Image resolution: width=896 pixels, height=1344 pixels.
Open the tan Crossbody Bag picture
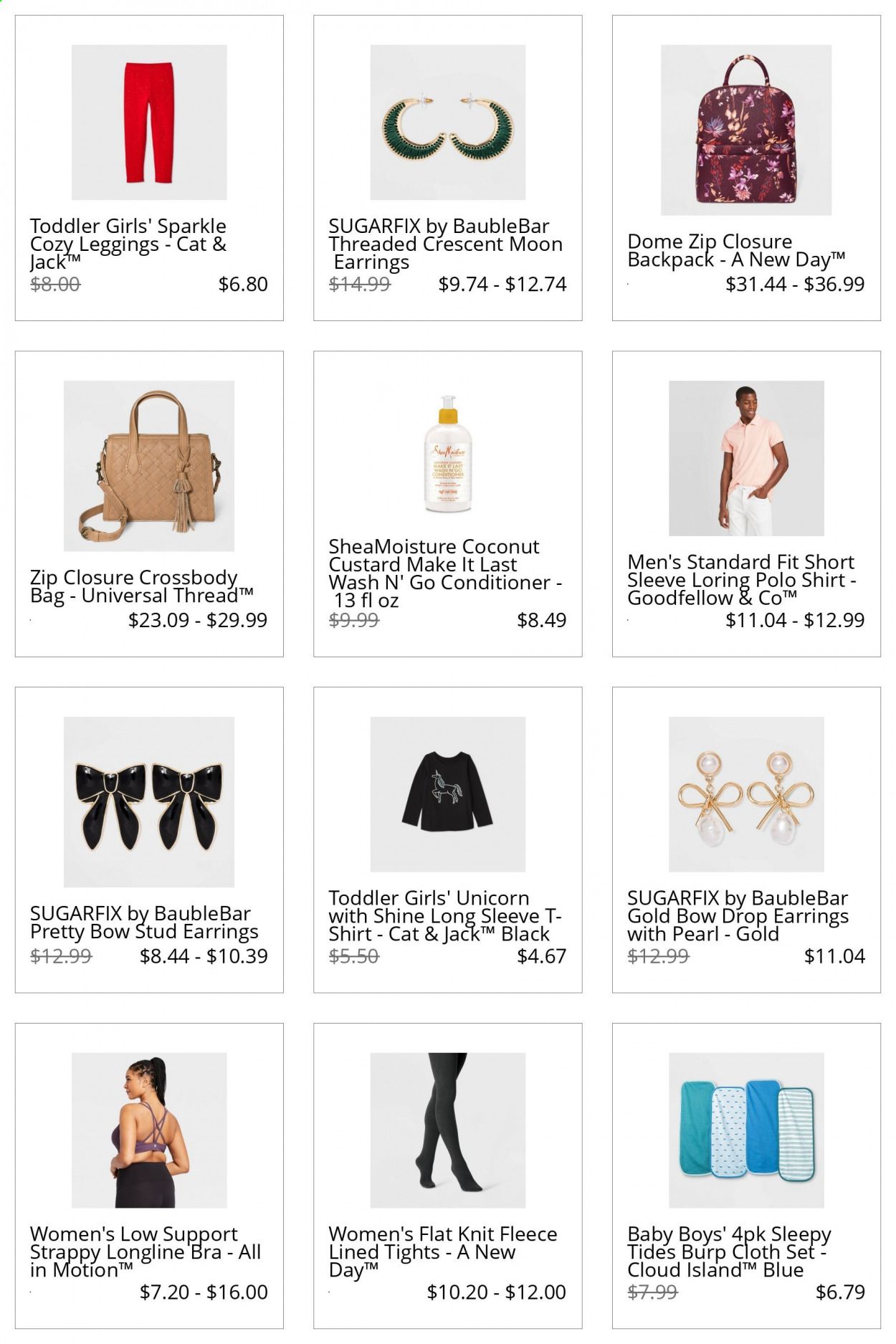point(149,466)
